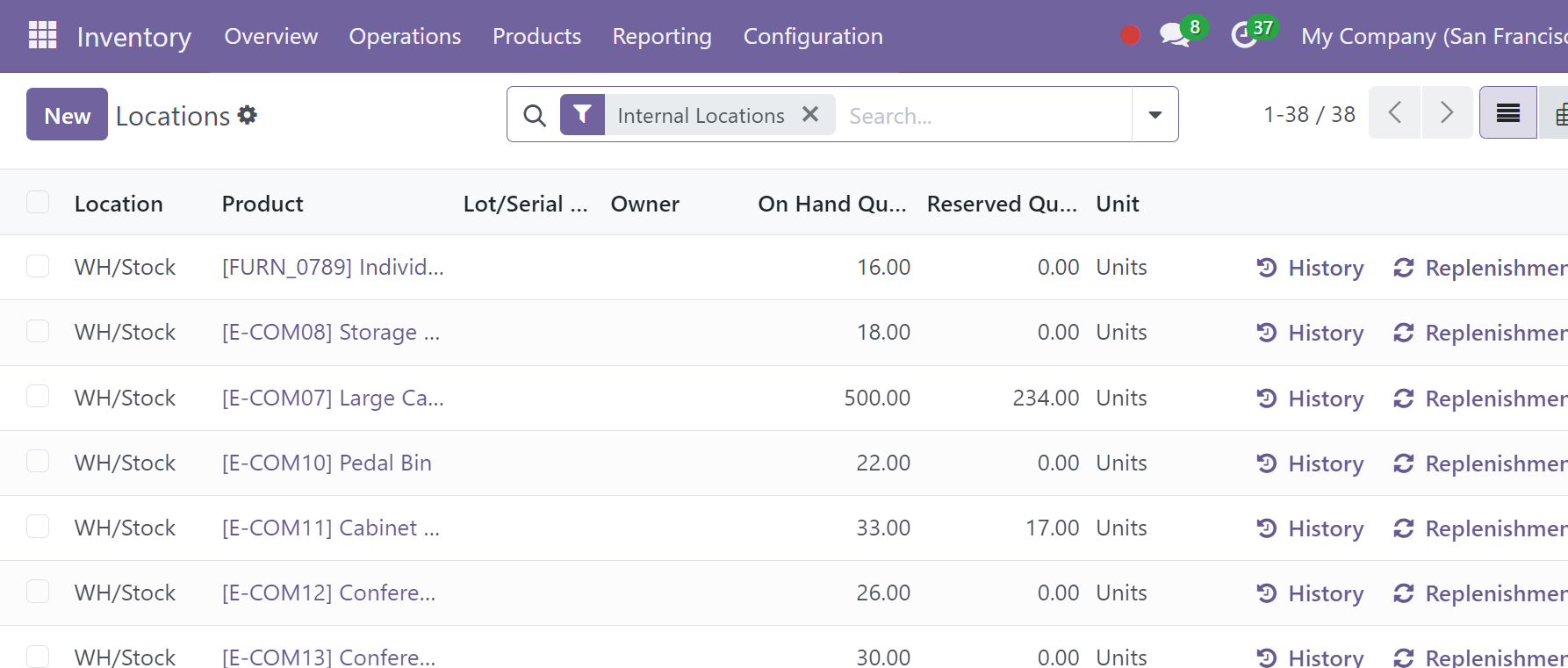The image size is (1568, 668).
Task: Open the Operations menu
Action: coord(405,36)
